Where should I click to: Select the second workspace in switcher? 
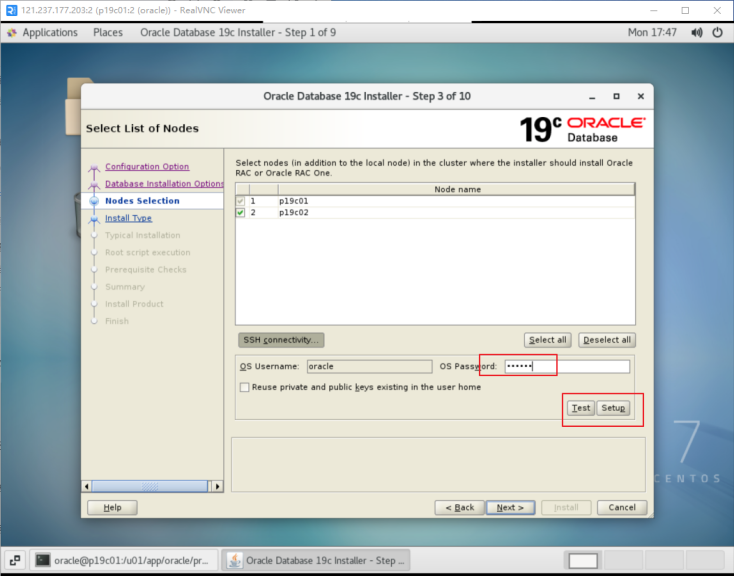(624, 560)
